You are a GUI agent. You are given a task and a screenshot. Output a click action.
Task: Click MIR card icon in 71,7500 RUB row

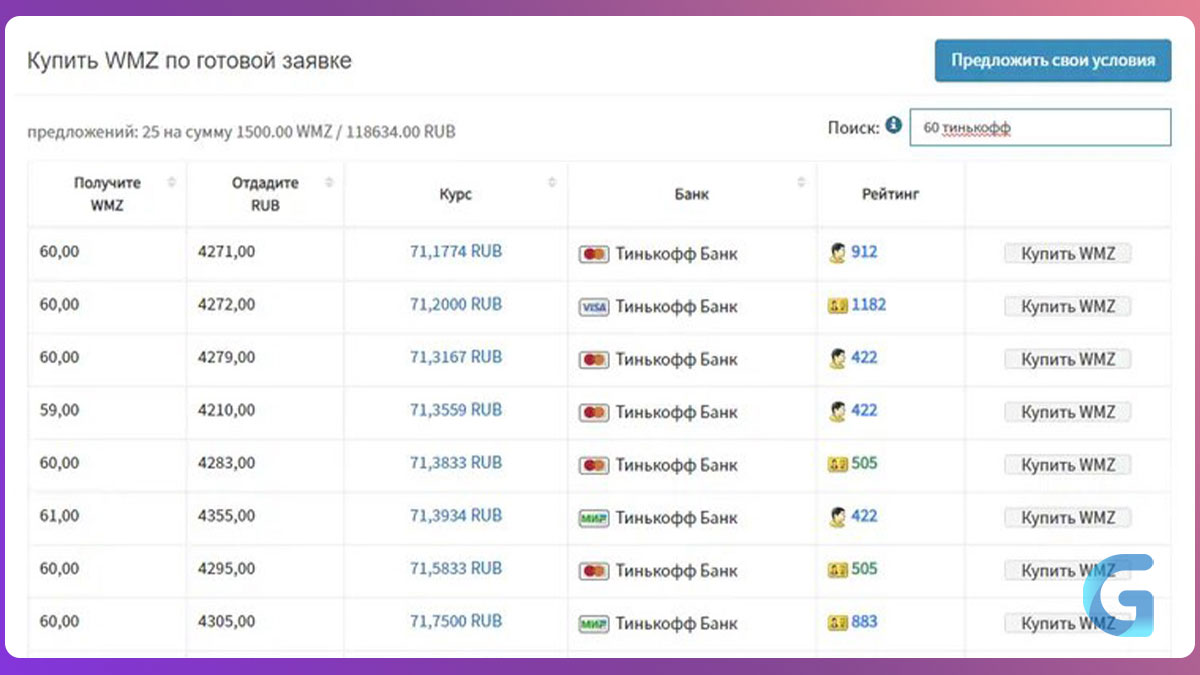click(594, 624)
